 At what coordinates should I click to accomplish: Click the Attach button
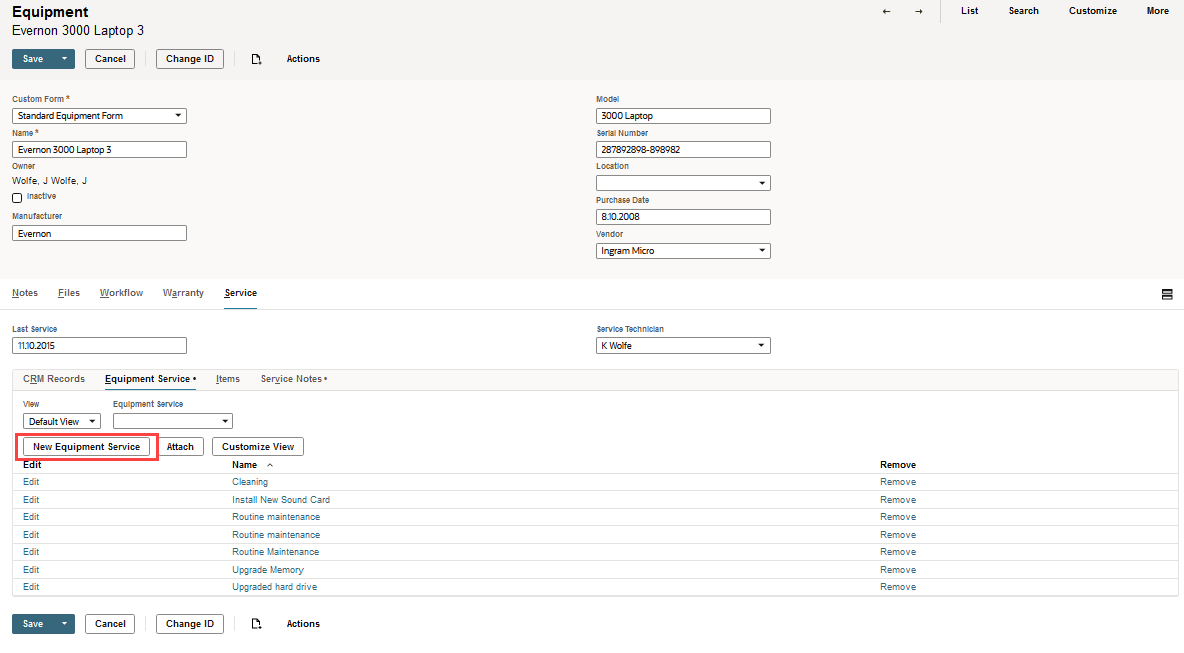(x=180, y=447)
